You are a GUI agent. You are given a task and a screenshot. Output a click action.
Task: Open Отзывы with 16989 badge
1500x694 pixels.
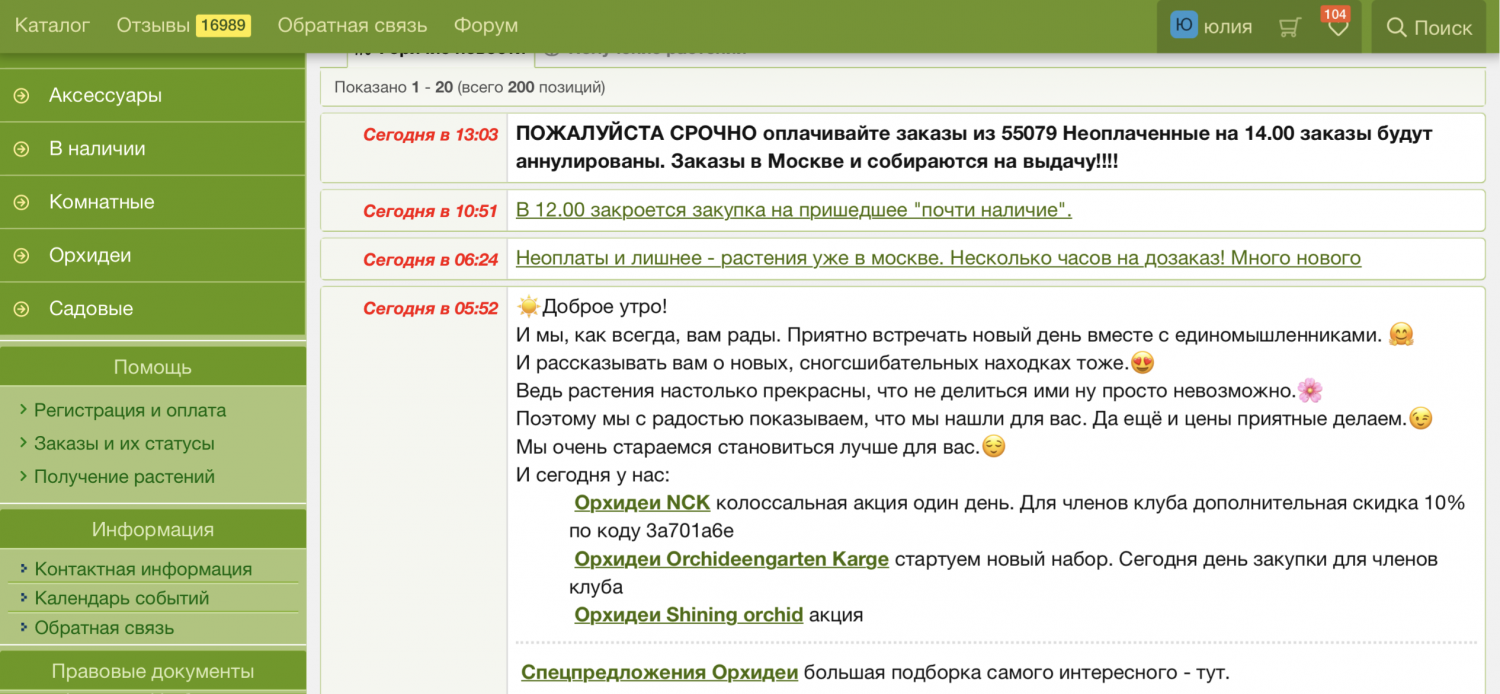coord(183,26)
